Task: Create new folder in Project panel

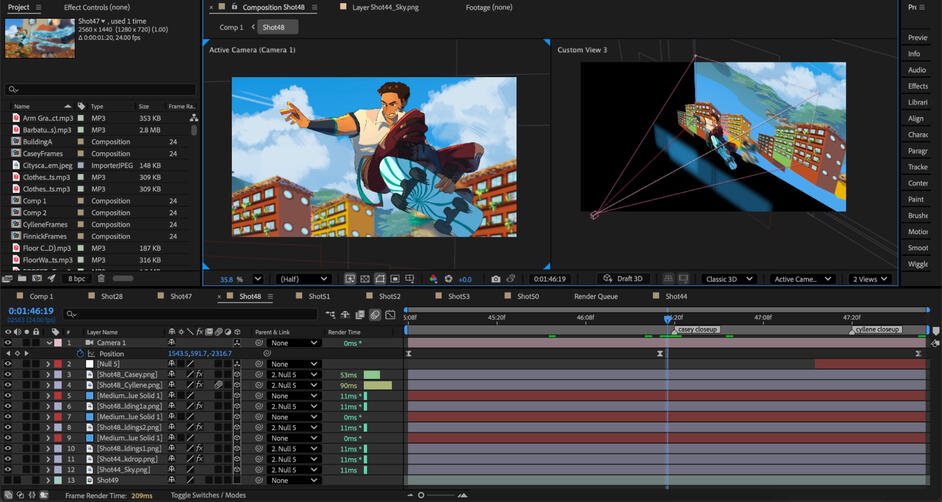Action: (x=22, y=278)
